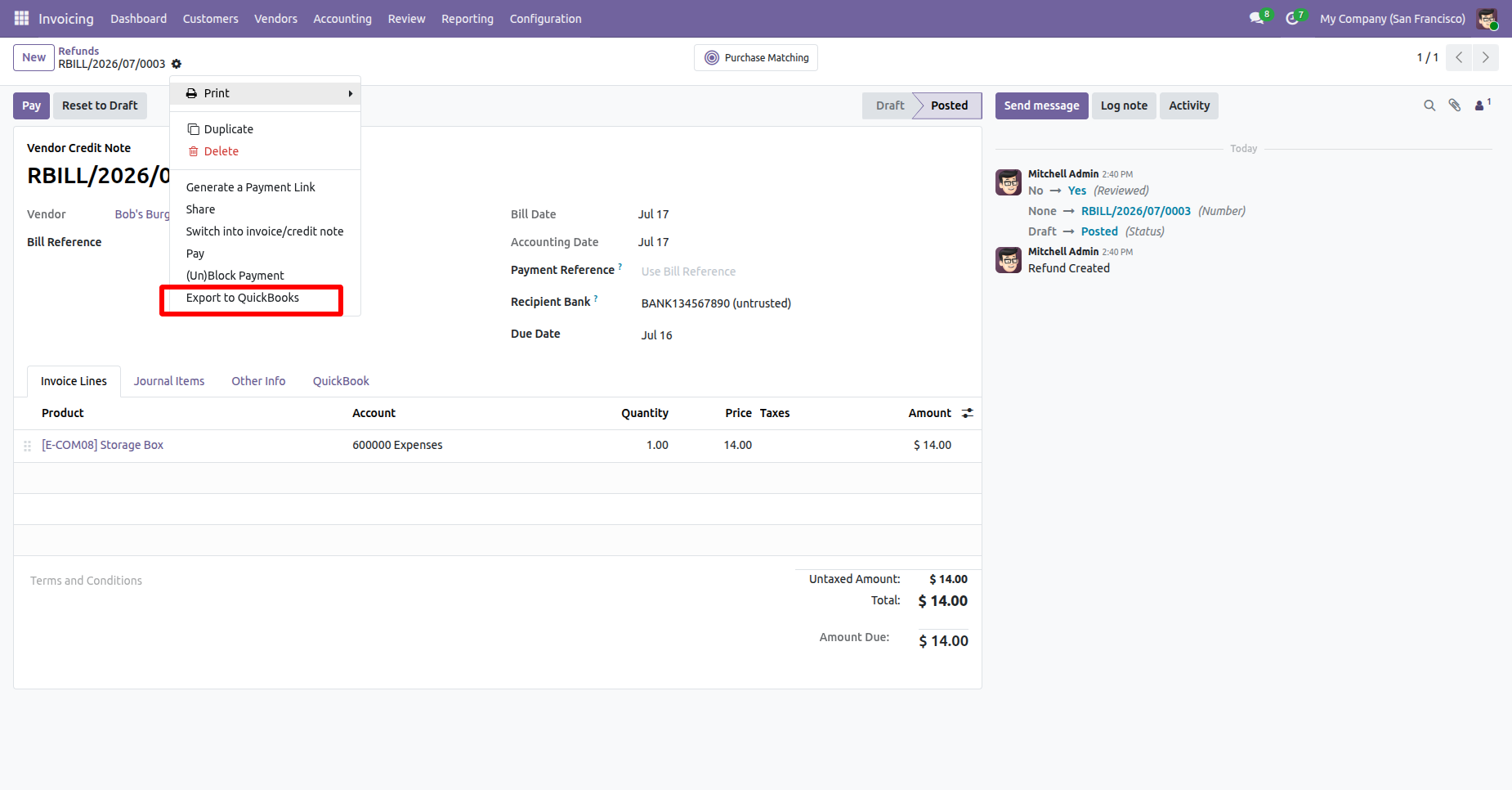This screenshot has width=1512, height=790.
Task: Click the Send message button
Action: coord(1041,105)
